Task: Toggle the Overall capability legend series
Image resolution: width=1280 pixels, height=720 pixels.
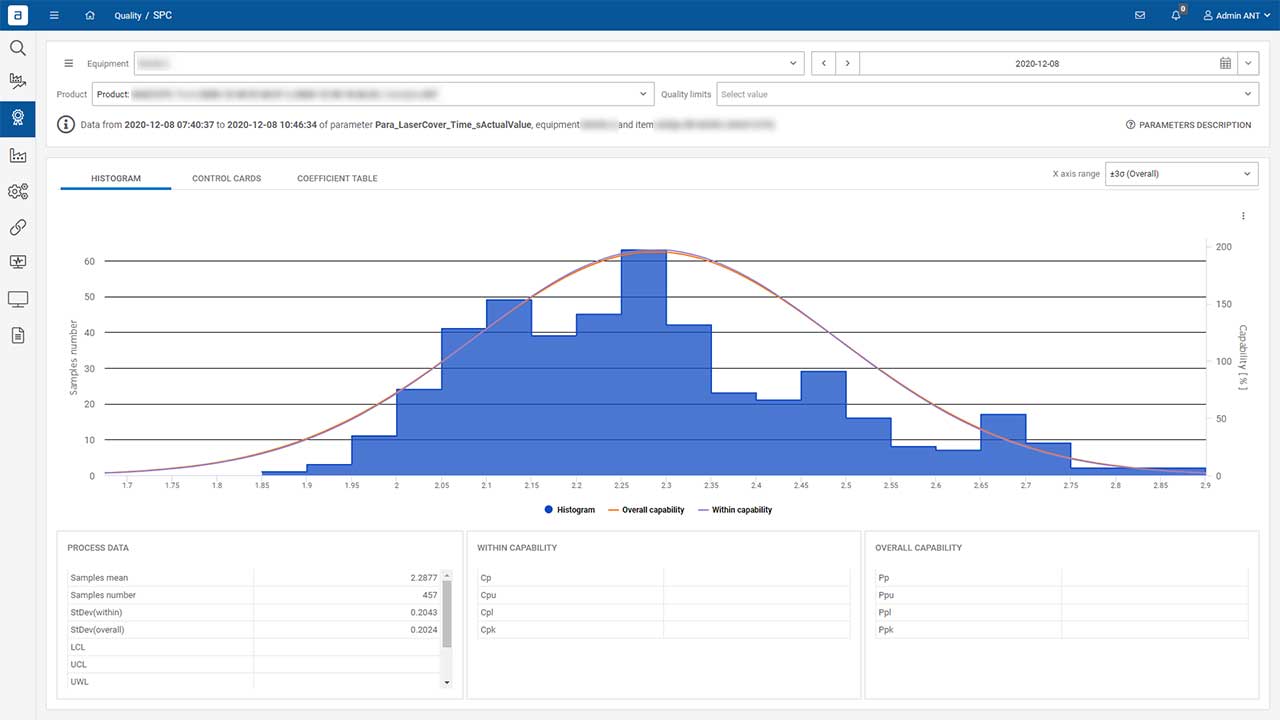Action: pos(644,510)
